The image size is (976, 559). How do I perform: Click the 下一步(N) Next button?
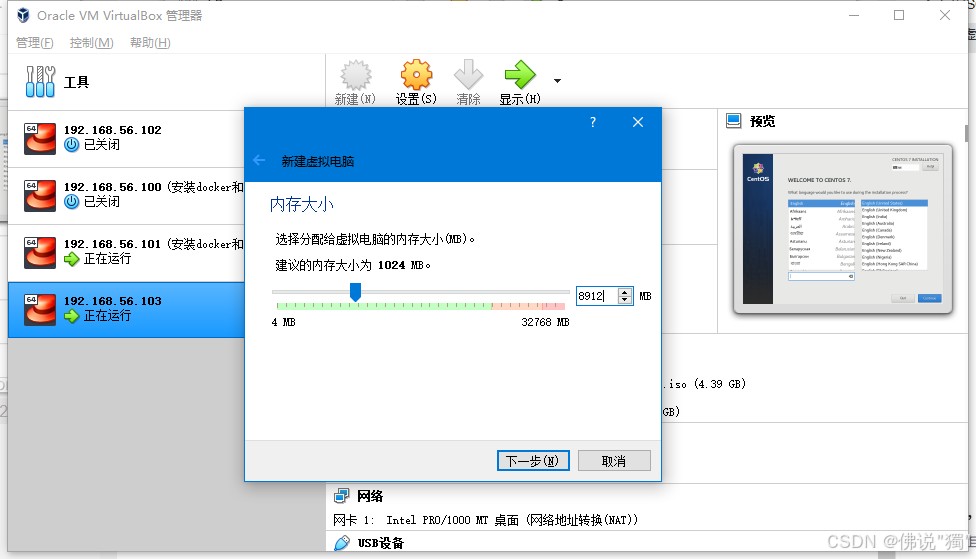click(x=533, y=461)
